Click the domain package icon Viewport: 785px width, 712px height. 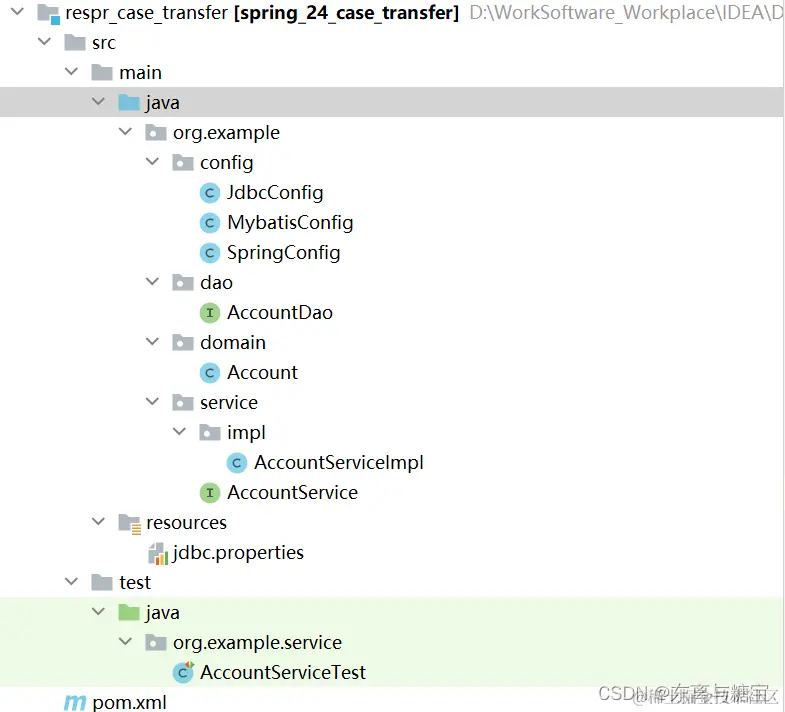coord(183,342)
